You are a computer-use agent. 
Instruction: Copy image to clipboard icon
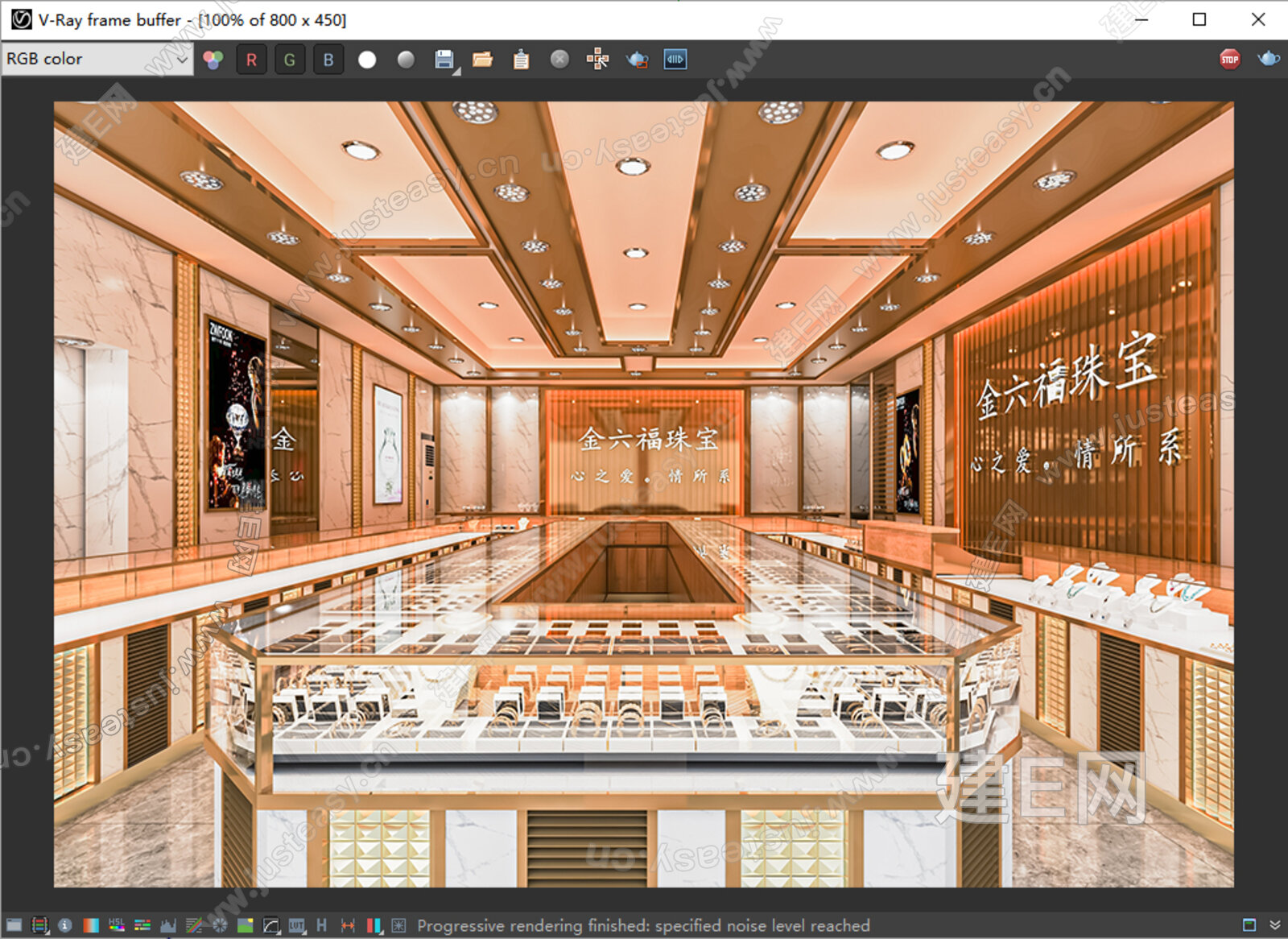[521, 60]
